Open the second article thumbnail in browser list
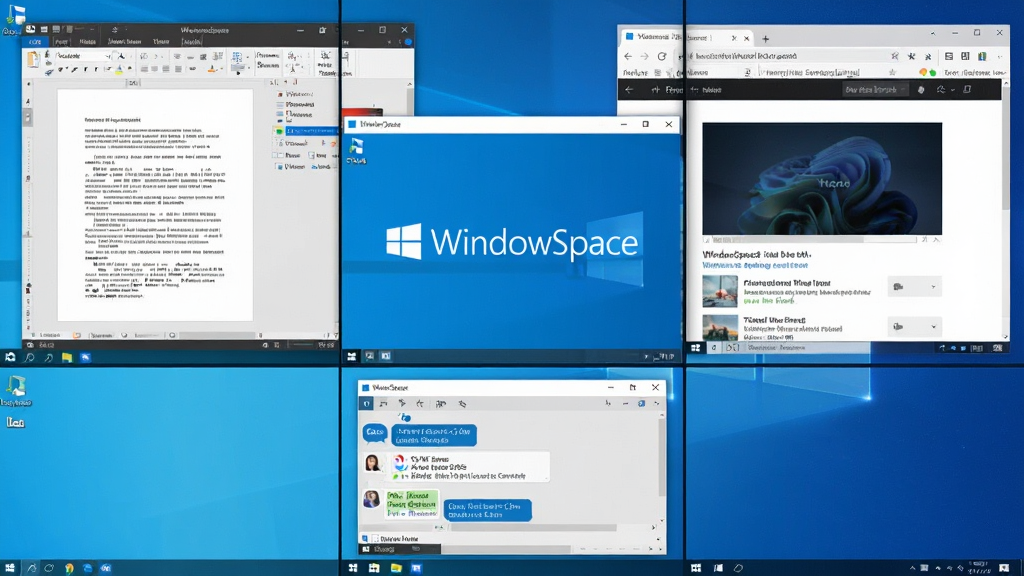This screenshot has width=1024, height=576. click(720, 327)
